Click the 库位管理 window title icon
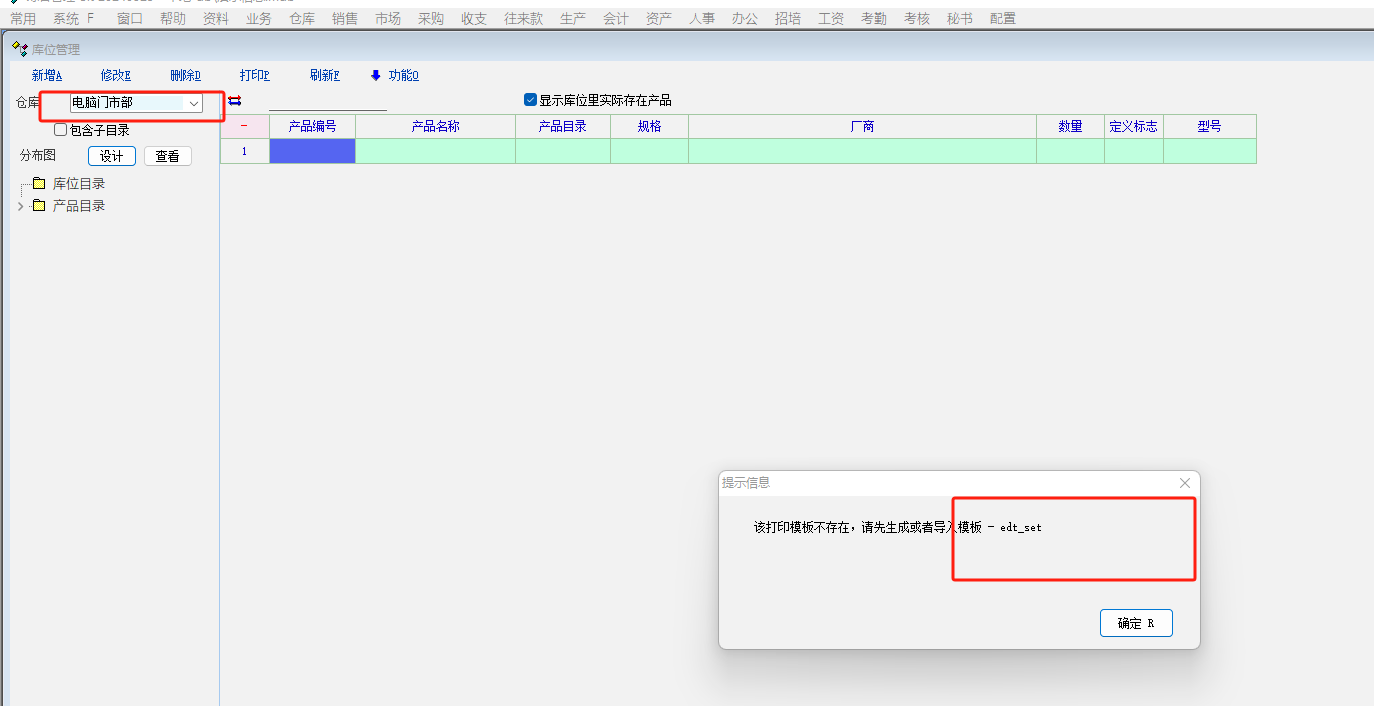The image size is (1374, 706). [20, 49]
